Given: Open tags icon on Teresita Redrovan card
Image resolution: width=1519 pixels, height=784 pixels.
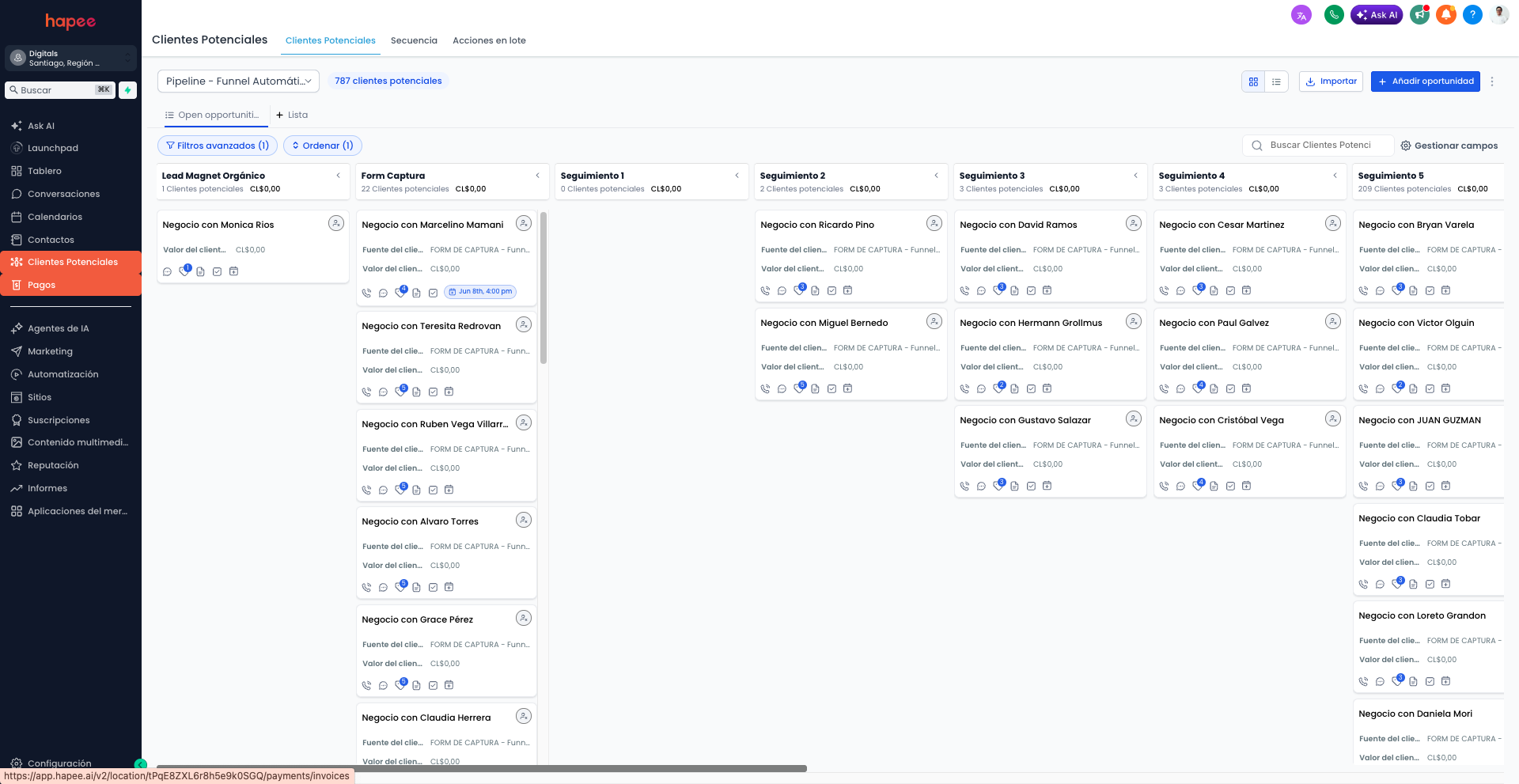Looking at the screenshot, I should point(400,391).
